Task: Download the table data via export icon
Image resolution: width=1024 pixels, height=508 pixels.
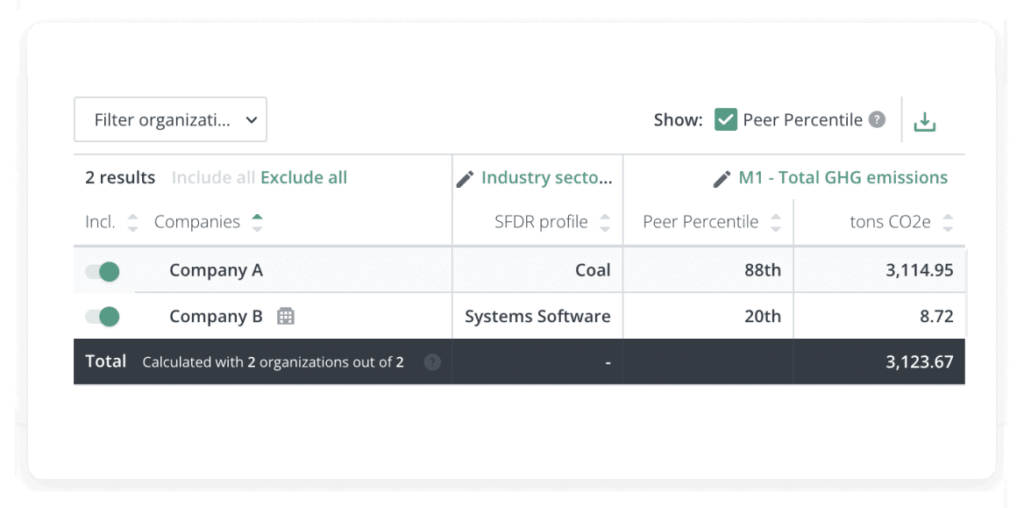Action: click(x=924, y=121)
